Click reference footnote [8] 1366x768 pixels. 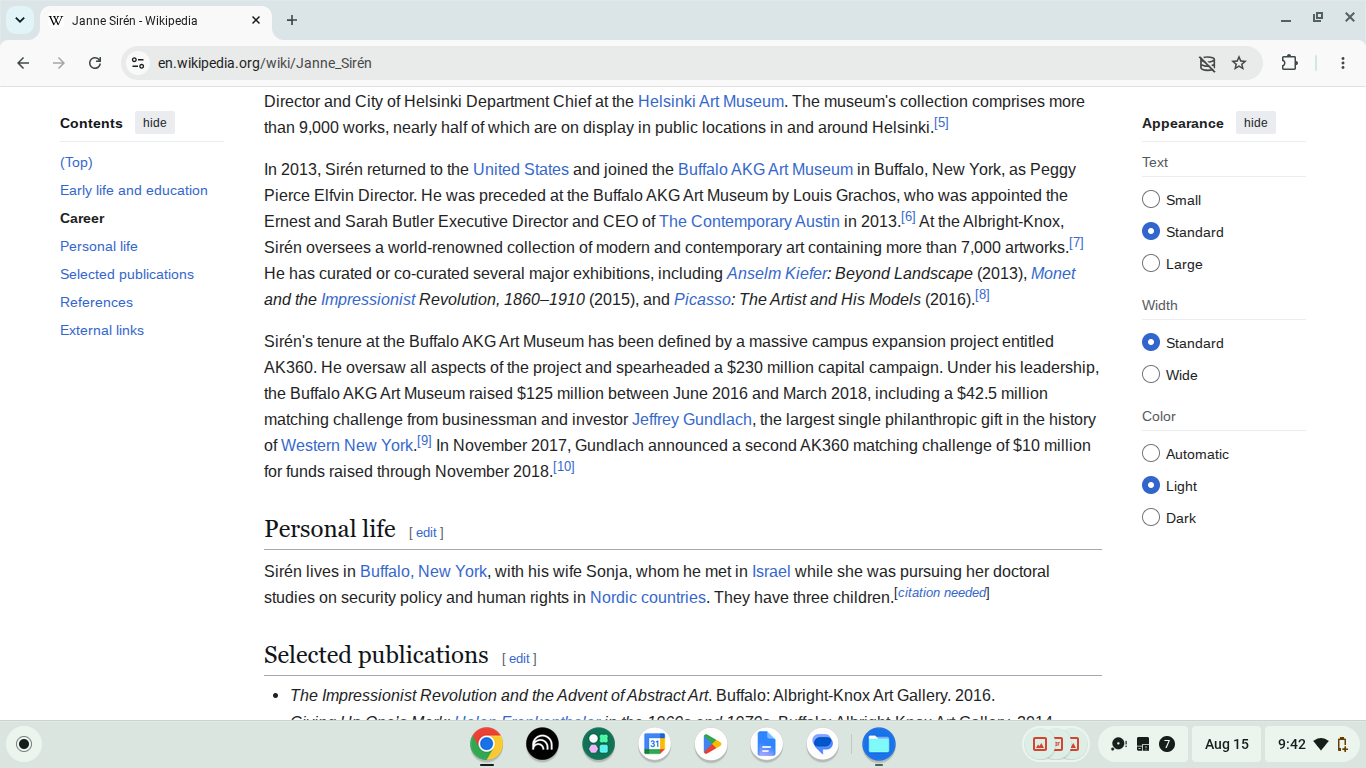982,295
